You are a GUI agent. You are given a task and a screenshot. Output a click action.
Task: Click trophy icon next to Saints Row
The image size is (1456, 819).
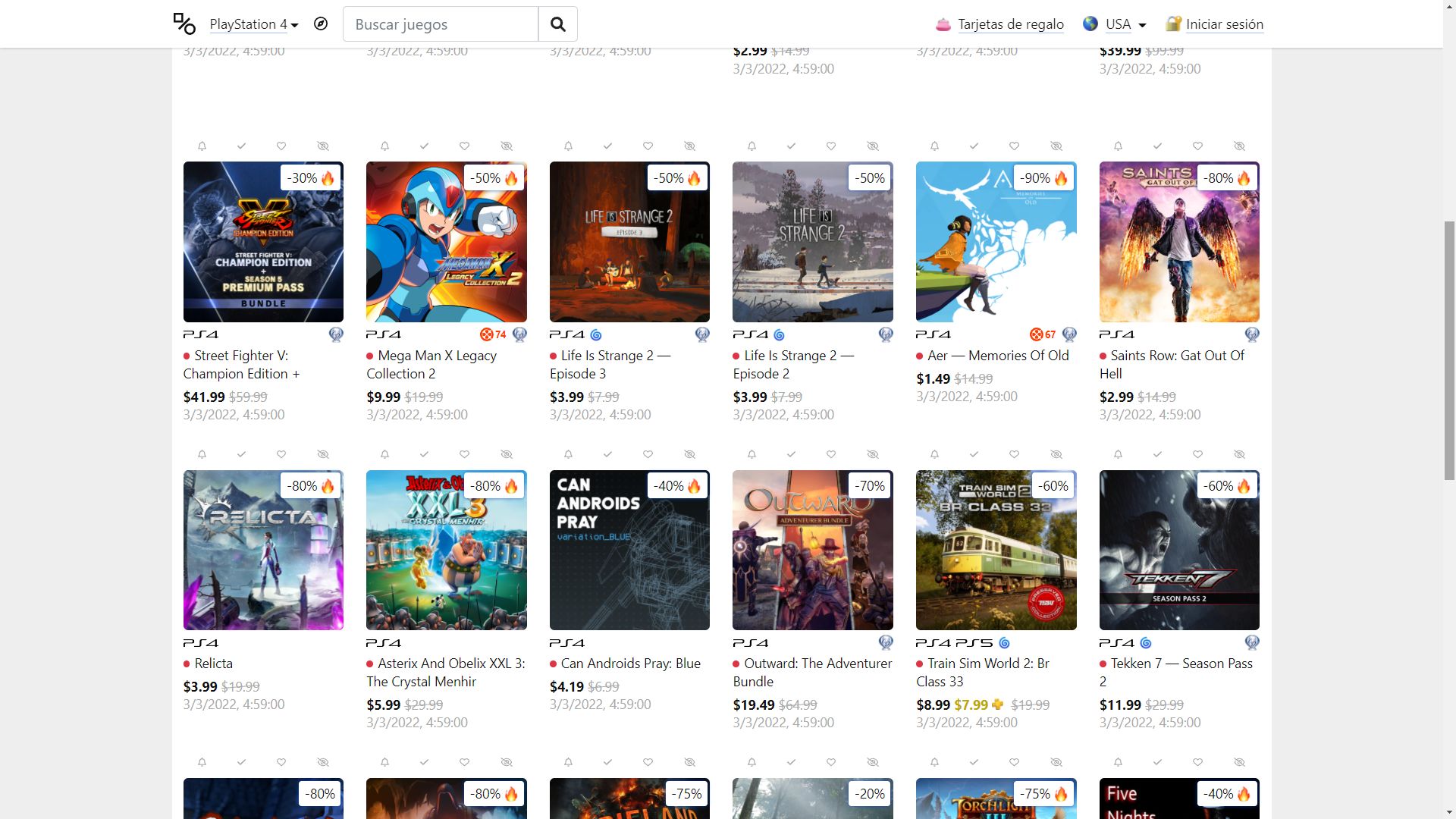(1252, 334)
